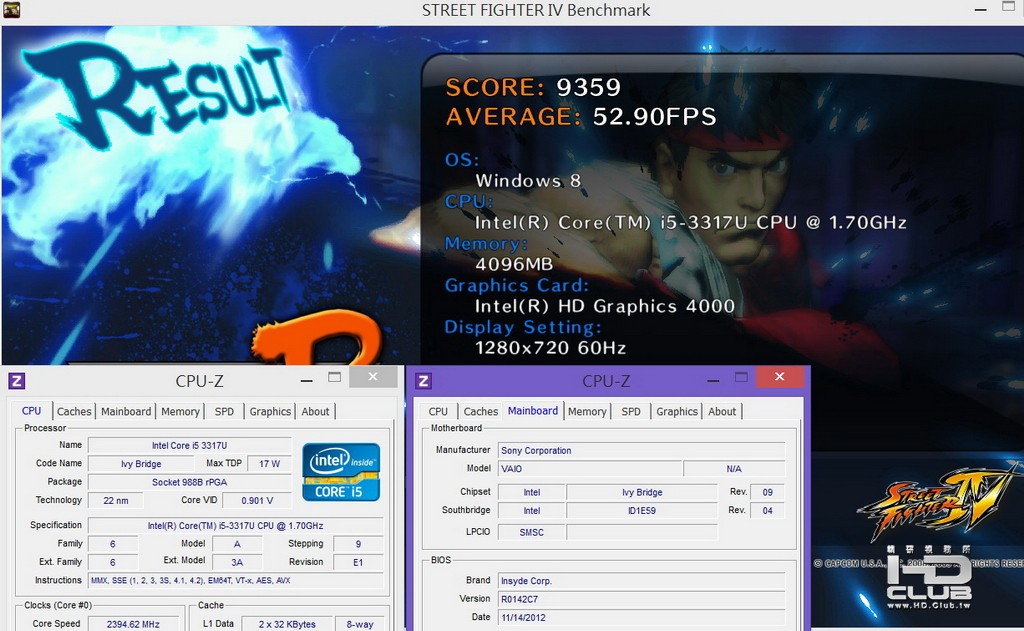Click the Chipset 'Ivy Bridge' field in Mainboard tab

click(642, 493)
